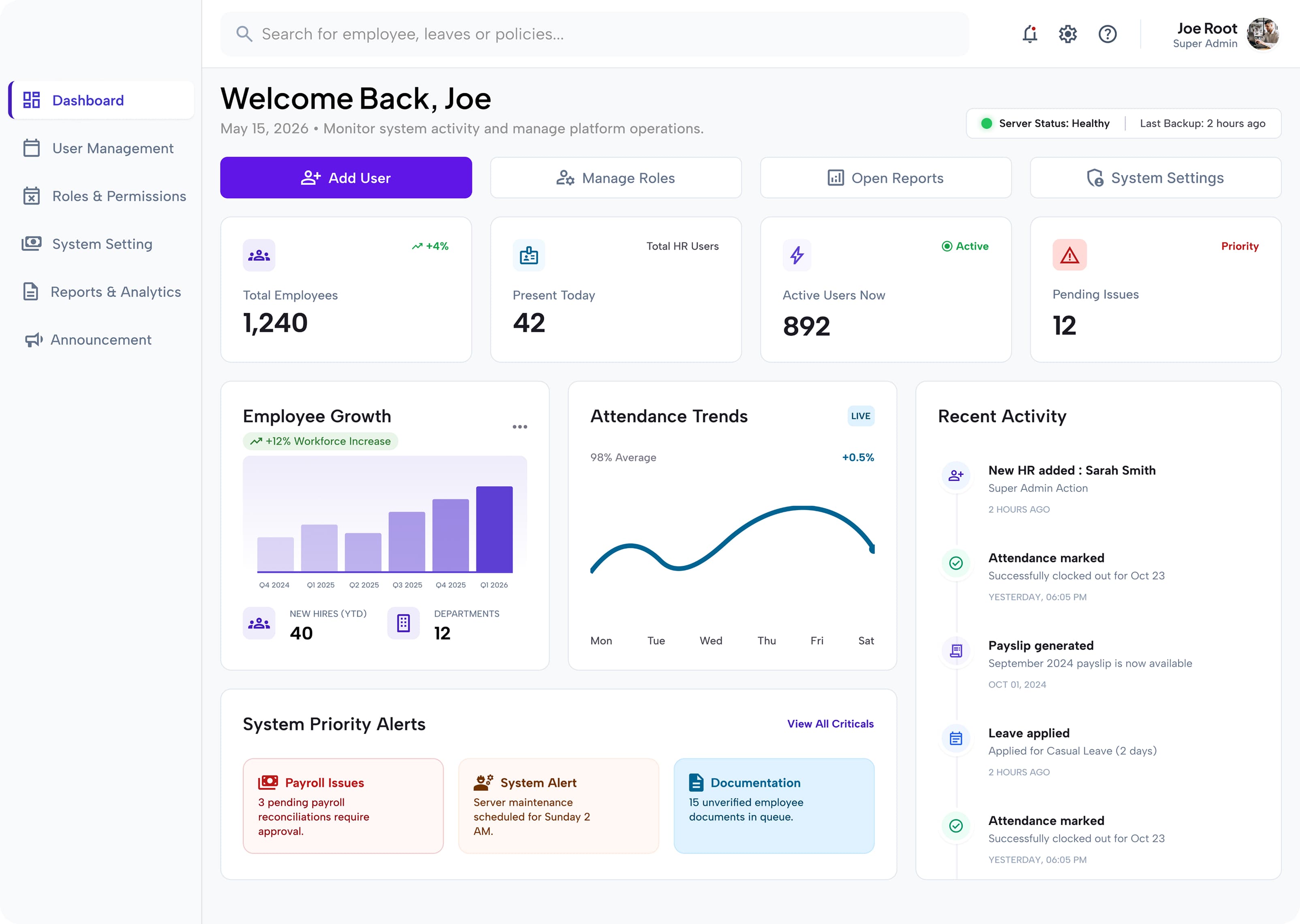The height and width of the screenshot is (924, 1300).
Task: Open System Setting in sidebar
Action: [x=101, y=244]
